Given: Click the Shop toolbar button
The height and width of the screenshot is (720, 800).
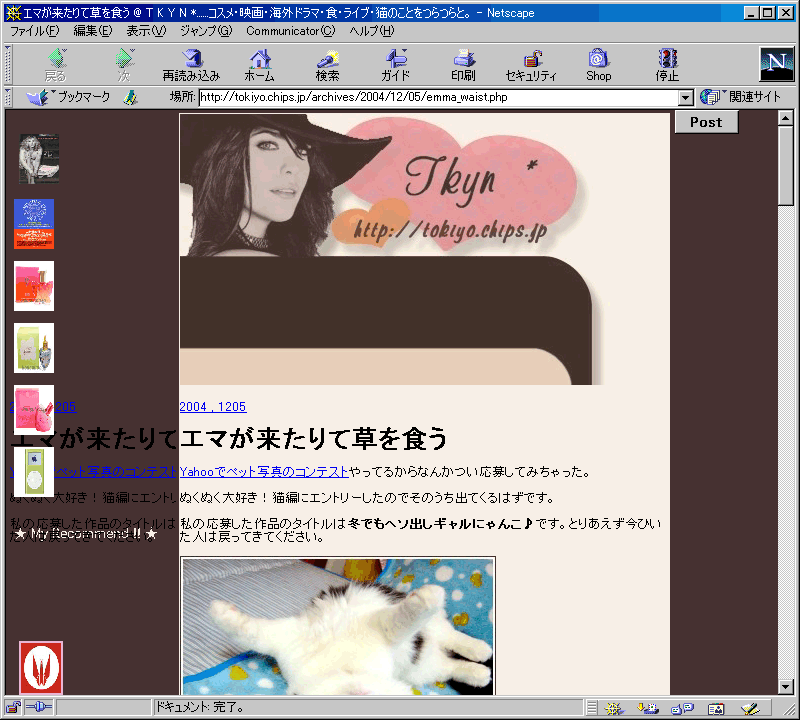Looking at the screenshot, I should point(598,65).
